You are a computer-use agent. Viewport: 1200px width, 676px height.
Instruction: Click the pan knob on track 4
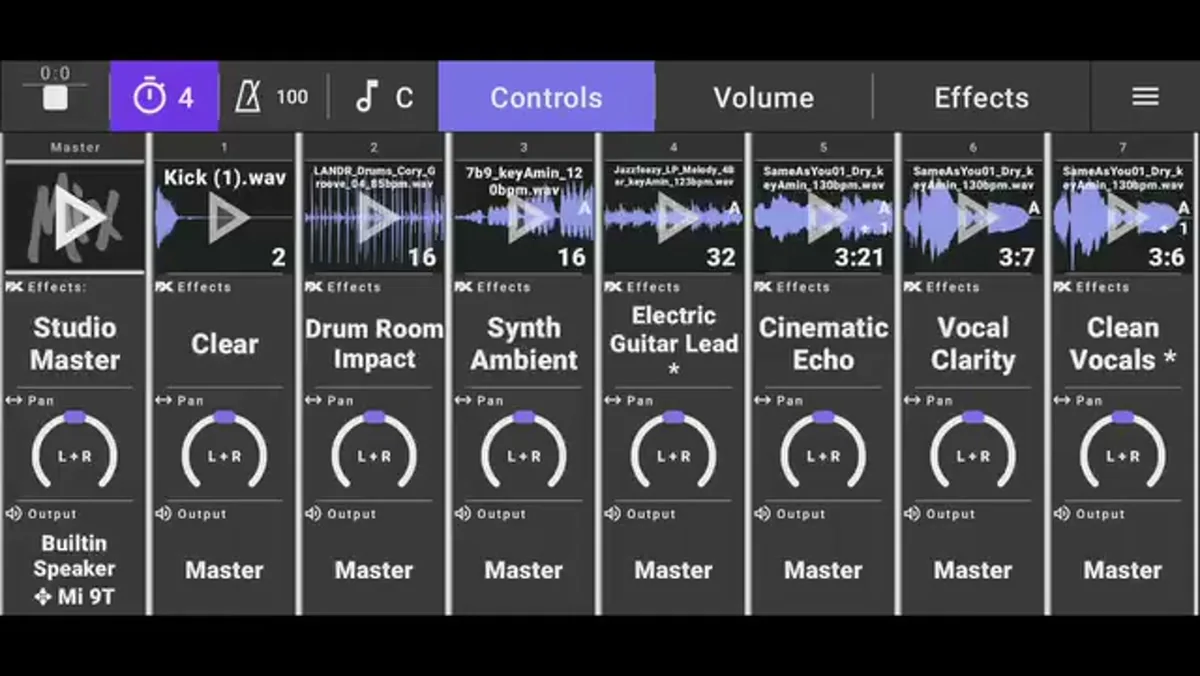(x=674, y=450)
